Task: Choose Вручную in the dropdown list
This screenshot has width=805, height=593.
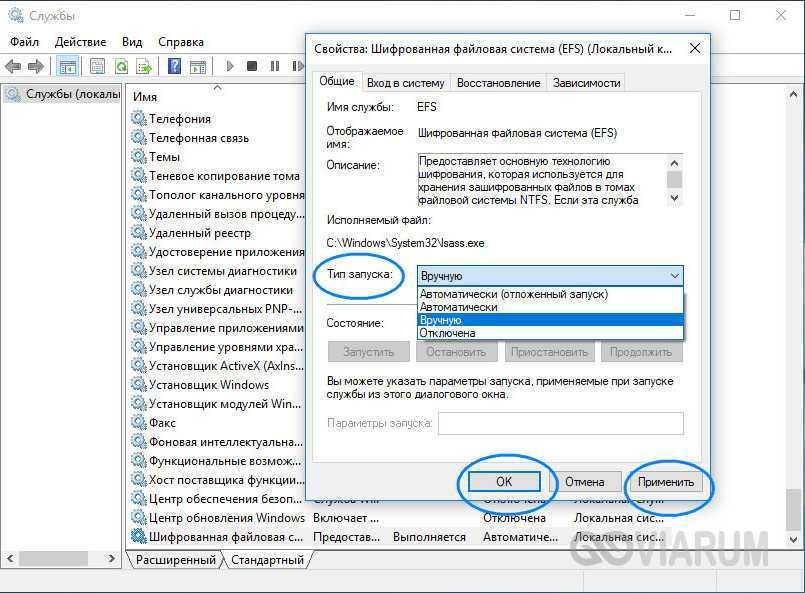Action: [550, 320]
